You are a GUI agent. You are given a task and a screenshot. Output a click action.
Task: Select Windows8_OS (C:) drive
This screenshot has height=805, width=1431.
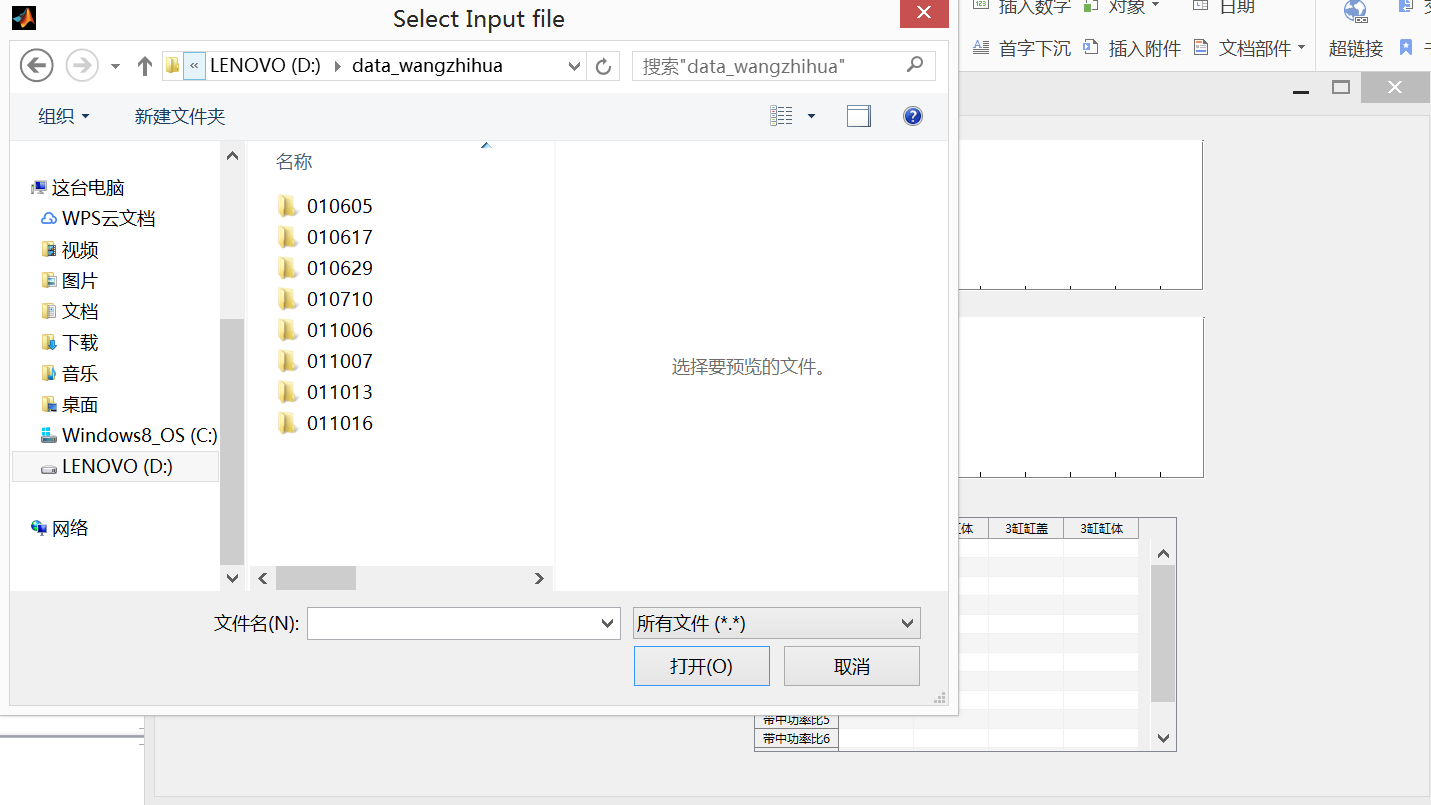click(139, 435)
